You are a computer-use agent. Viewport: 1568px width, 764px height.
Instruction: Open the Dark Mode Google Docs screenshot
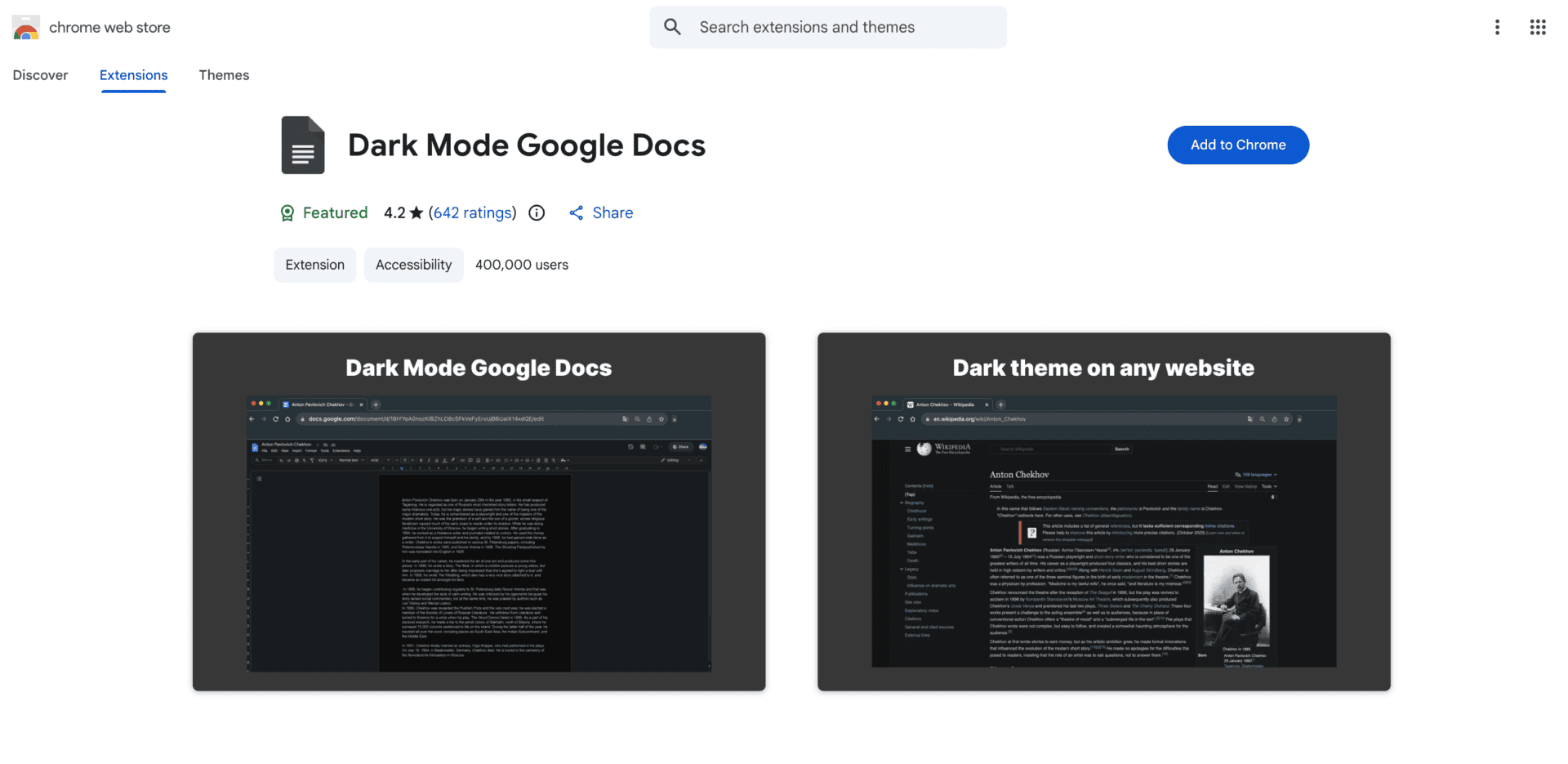[479, 512]
